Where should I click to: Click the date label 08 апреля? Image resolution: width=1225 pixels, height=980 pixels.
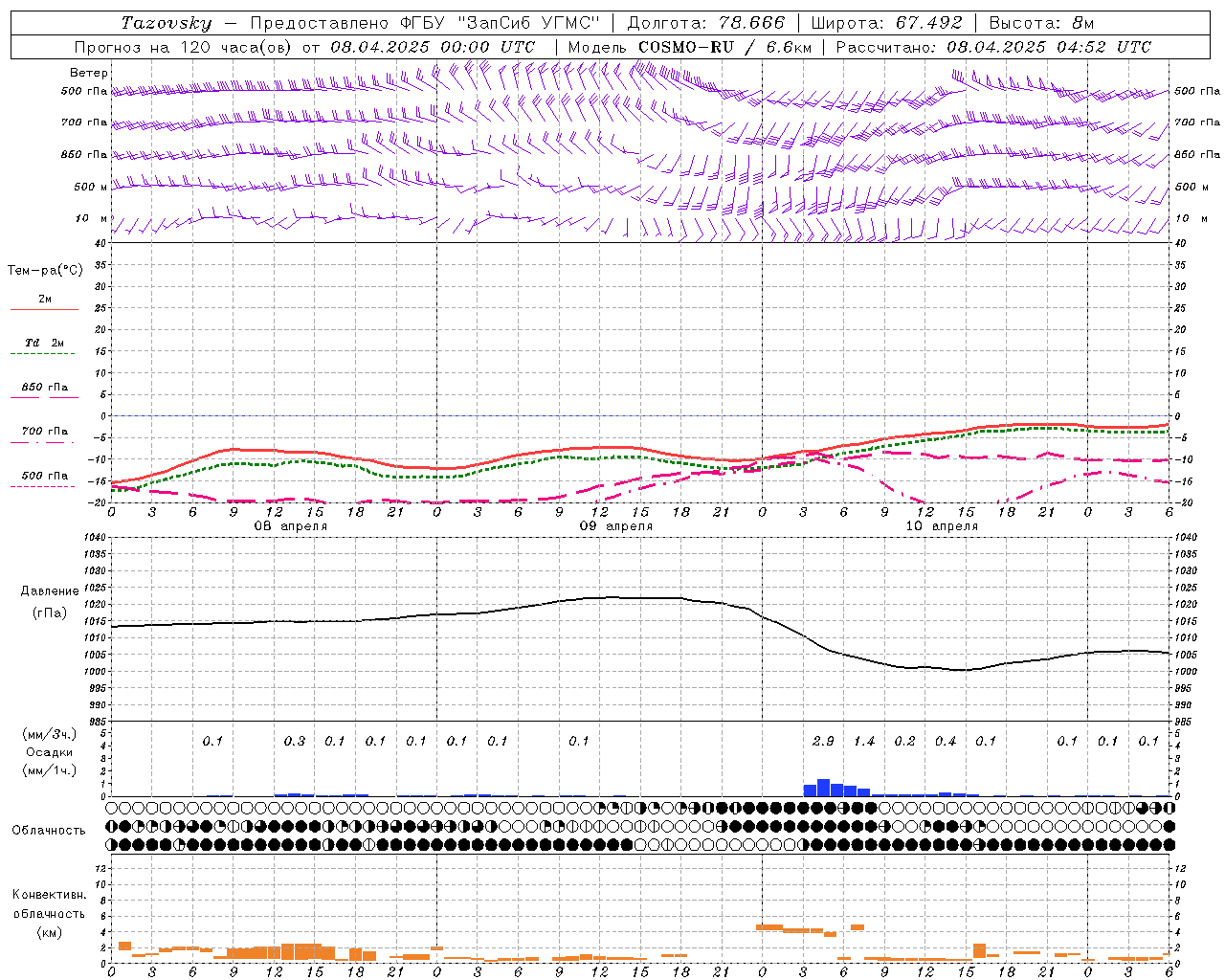click(x=290, y=526)
